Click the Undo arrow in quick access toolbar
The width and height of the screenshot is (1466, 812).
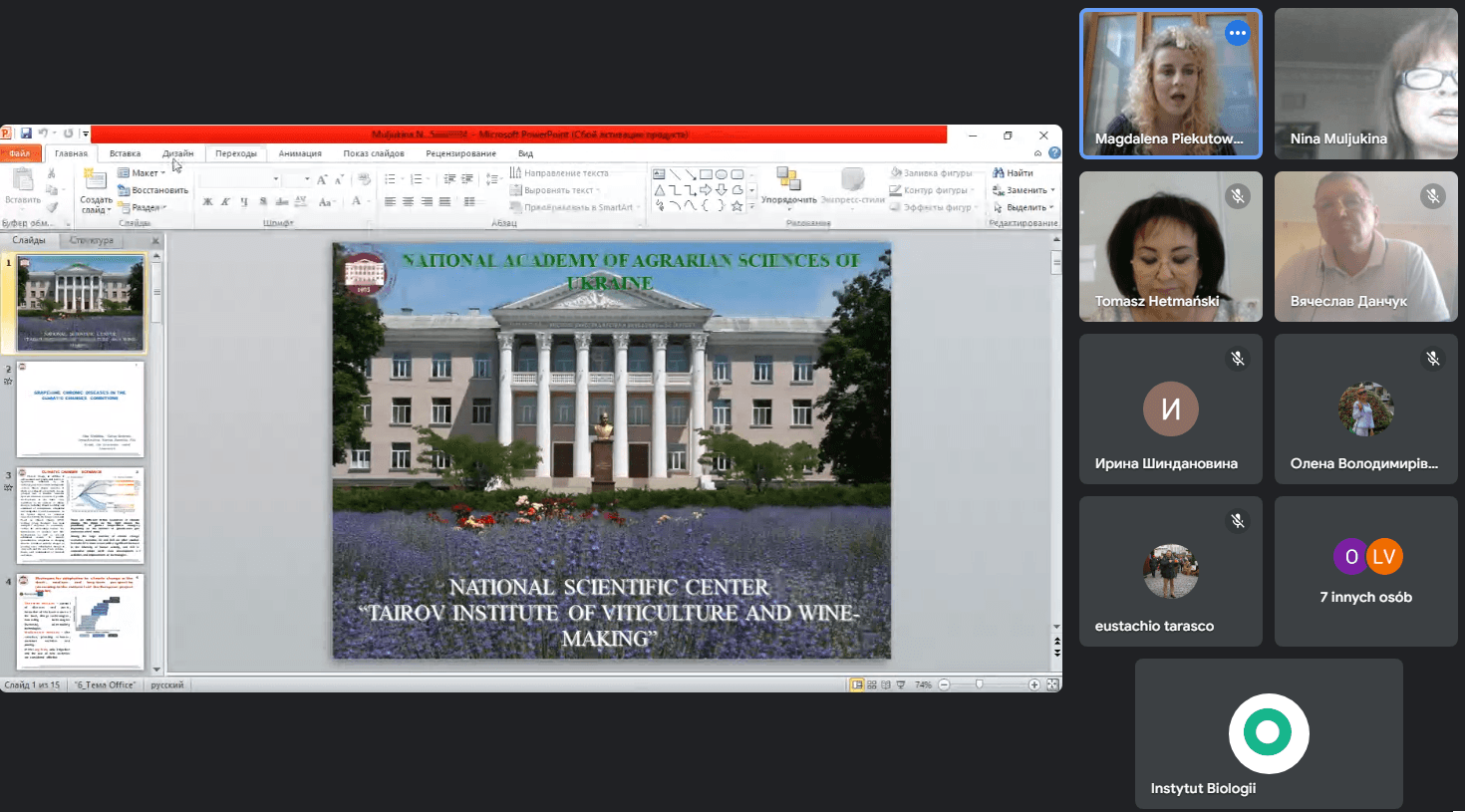tap(43, 134)
